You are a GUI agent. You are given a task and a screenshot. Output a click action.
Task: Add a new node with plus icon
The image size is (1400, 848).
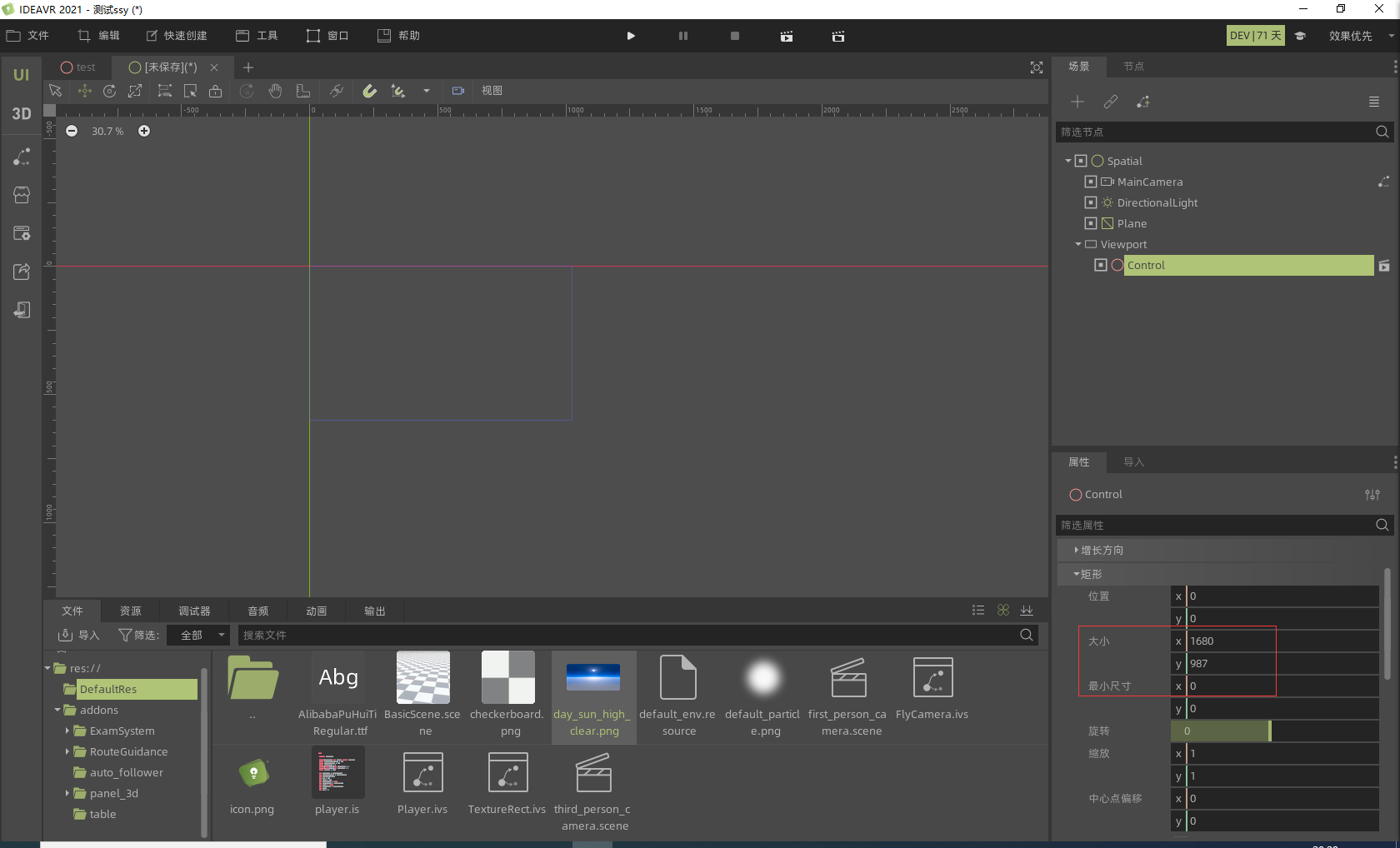[1077, 102]
